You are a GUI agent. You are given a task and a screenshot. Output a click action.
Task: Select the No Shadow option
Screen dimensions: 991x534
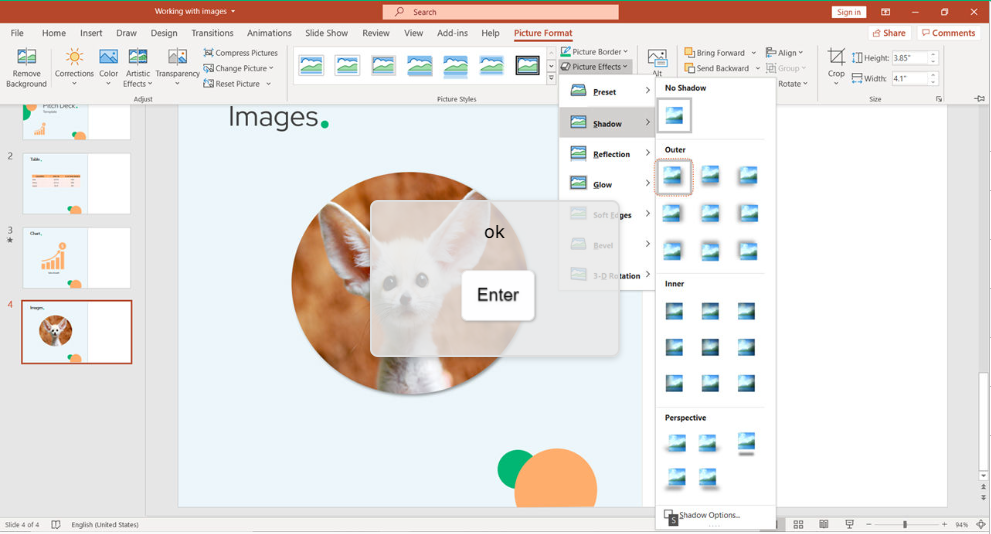(674, 116)
